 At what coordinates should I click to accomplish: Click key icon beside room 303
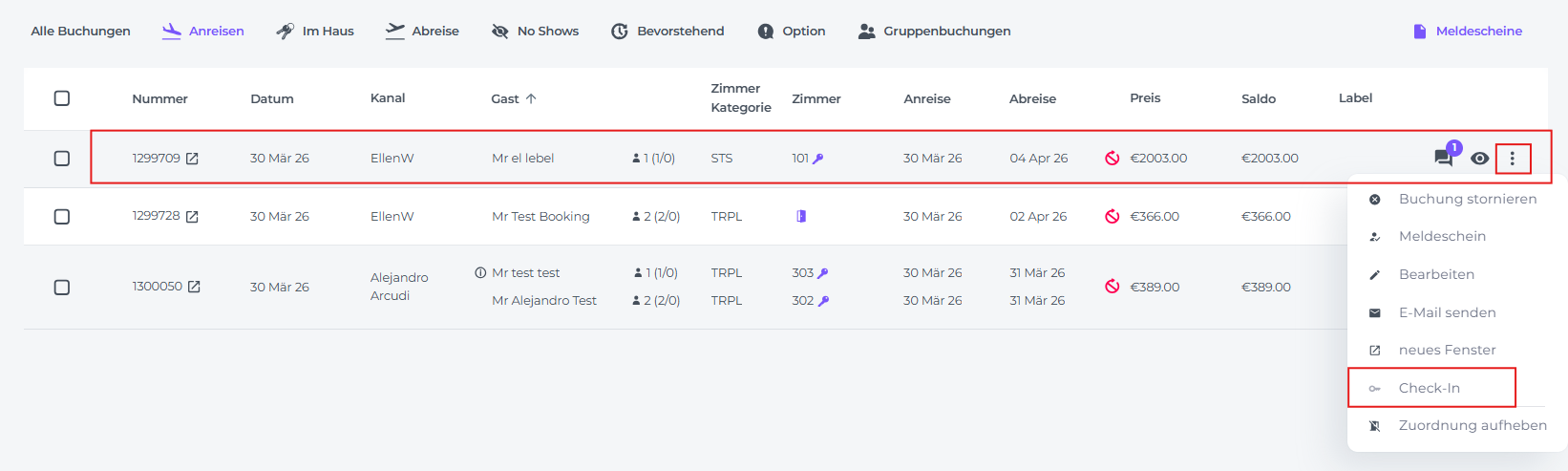click(823, 273)
